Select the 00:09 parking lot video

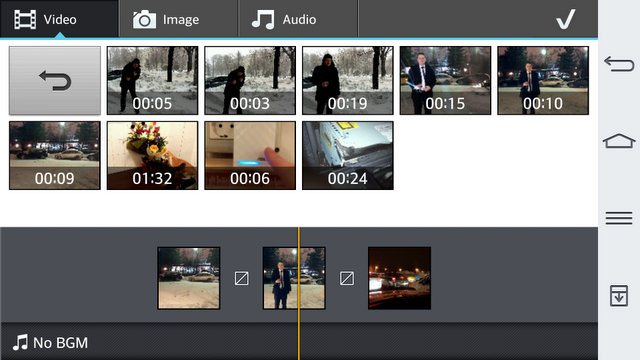click(55, 155)
